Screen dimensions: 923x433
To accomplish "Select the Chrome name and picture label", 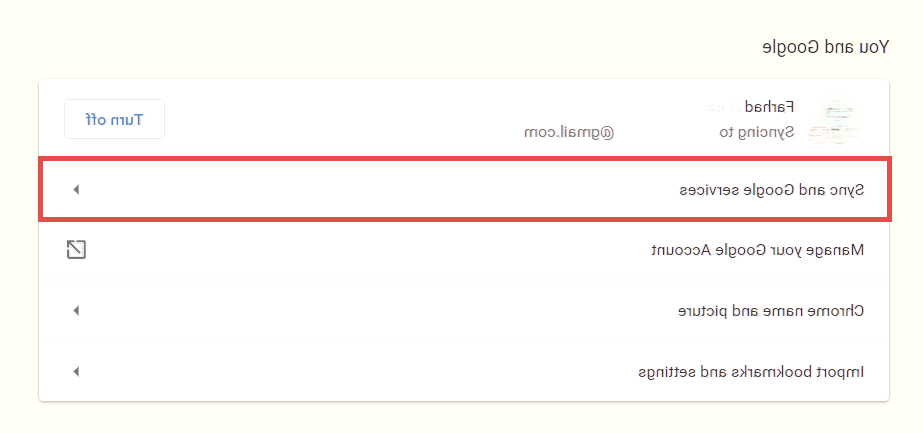I will click(771, 311).
